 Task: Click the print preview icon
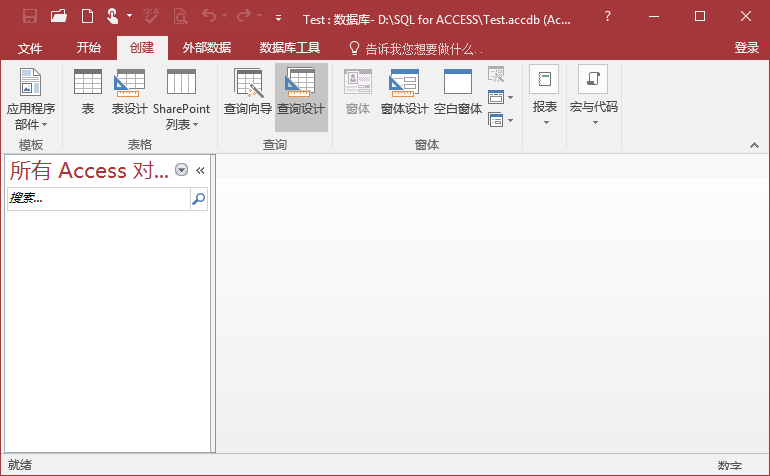180,17
